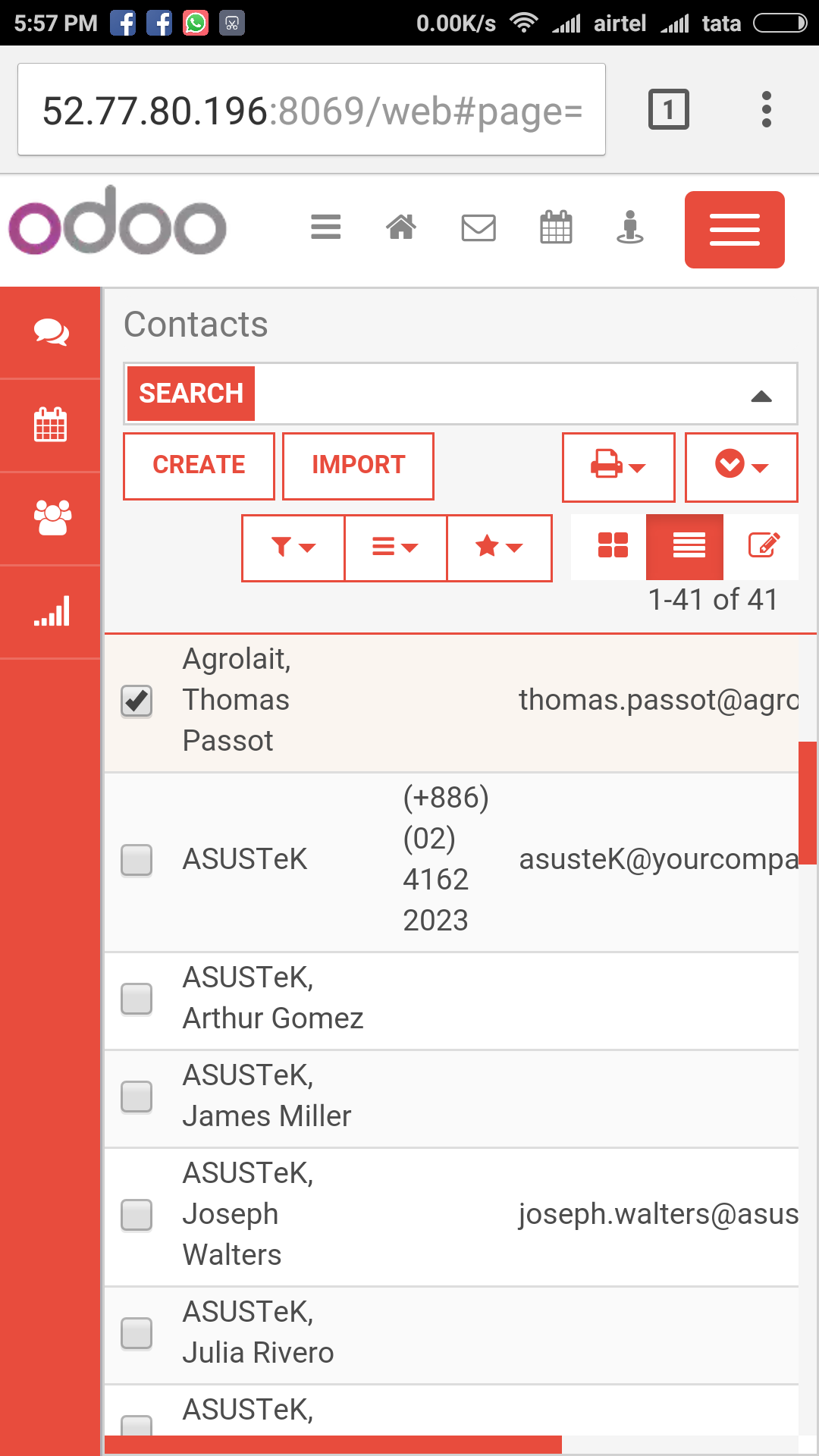The height and width of the screenshot is (1456, 819).
Task: Open the Group By dropdown
Action: (396, 548)
